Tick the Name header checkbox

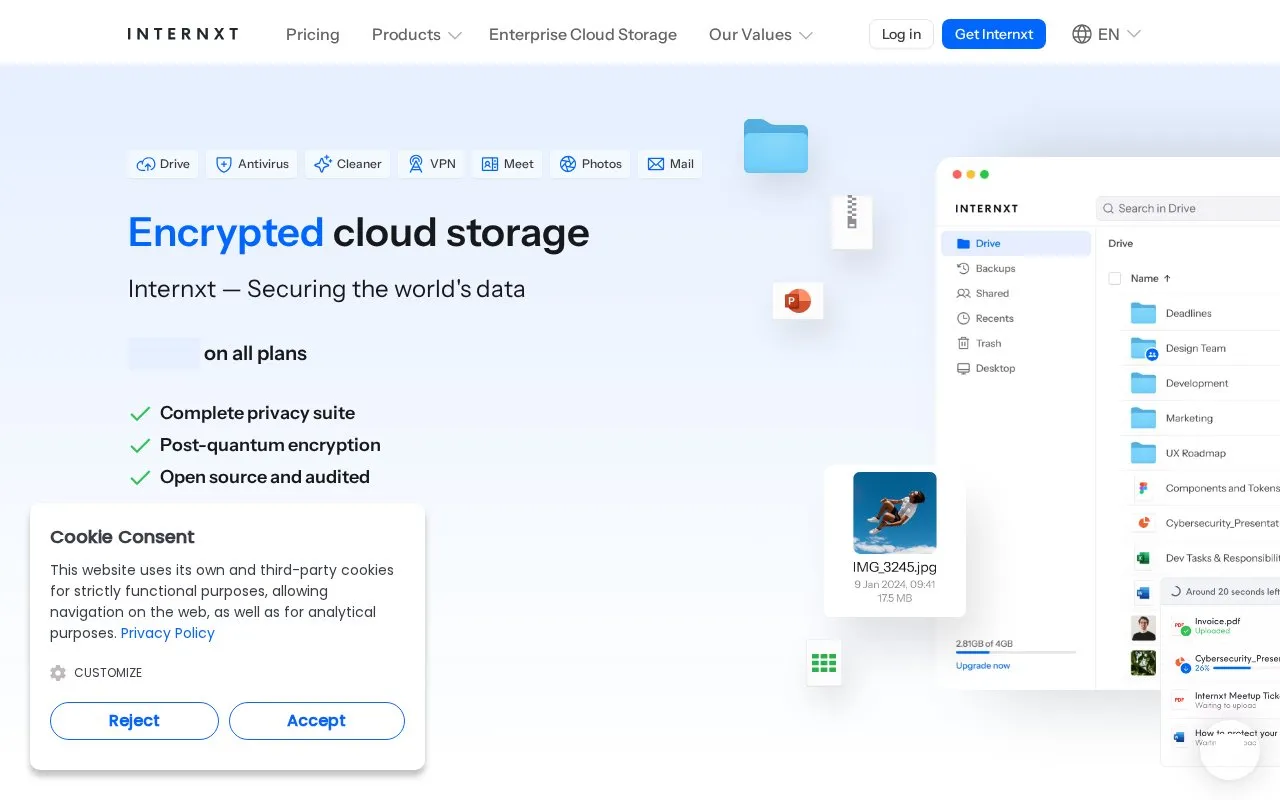point(1115,279)
